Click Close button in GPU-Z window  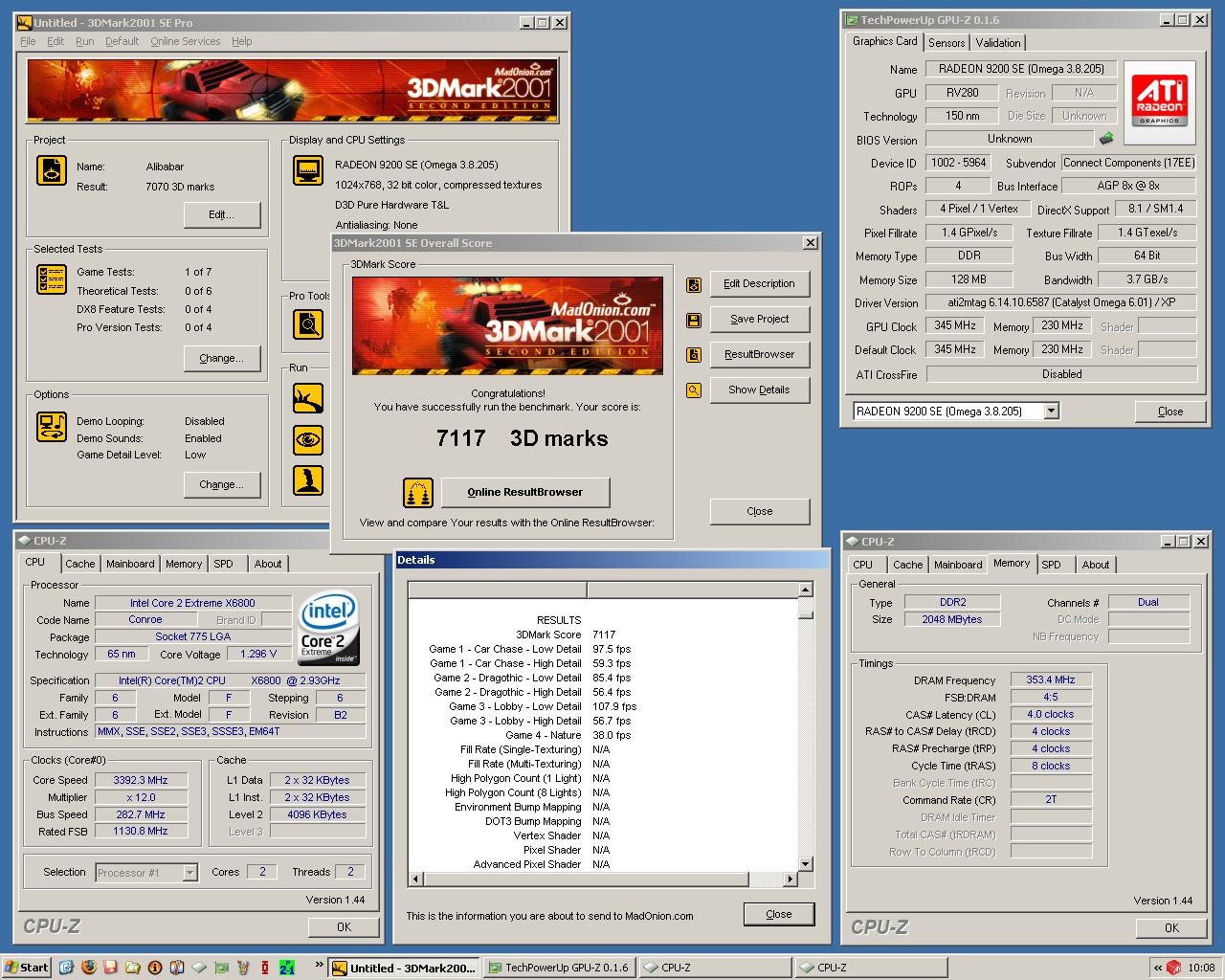coord(1169,412)
